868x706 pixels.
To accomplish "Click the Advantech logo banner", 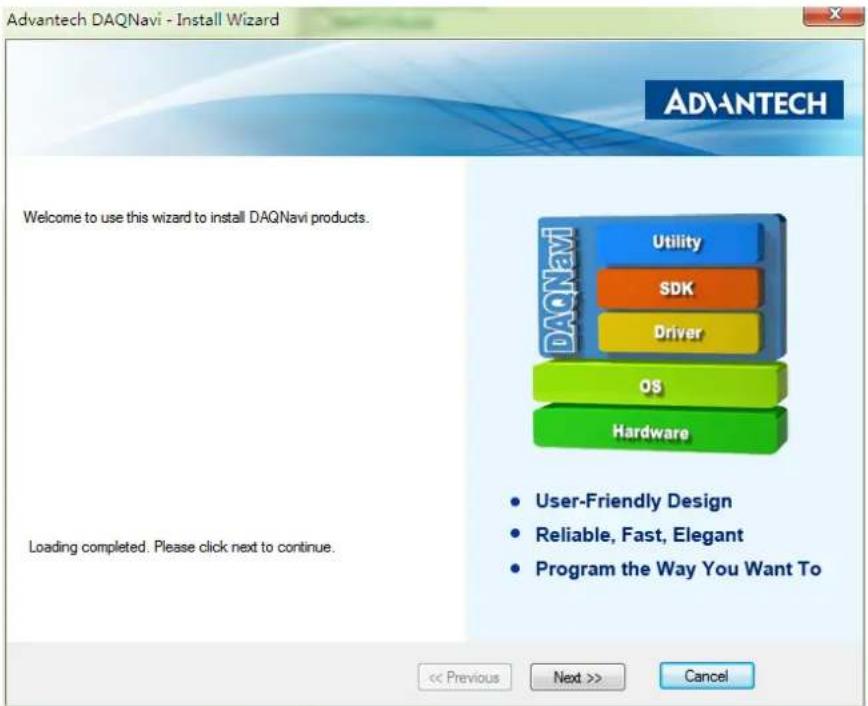I will click(x=744, y=100).
